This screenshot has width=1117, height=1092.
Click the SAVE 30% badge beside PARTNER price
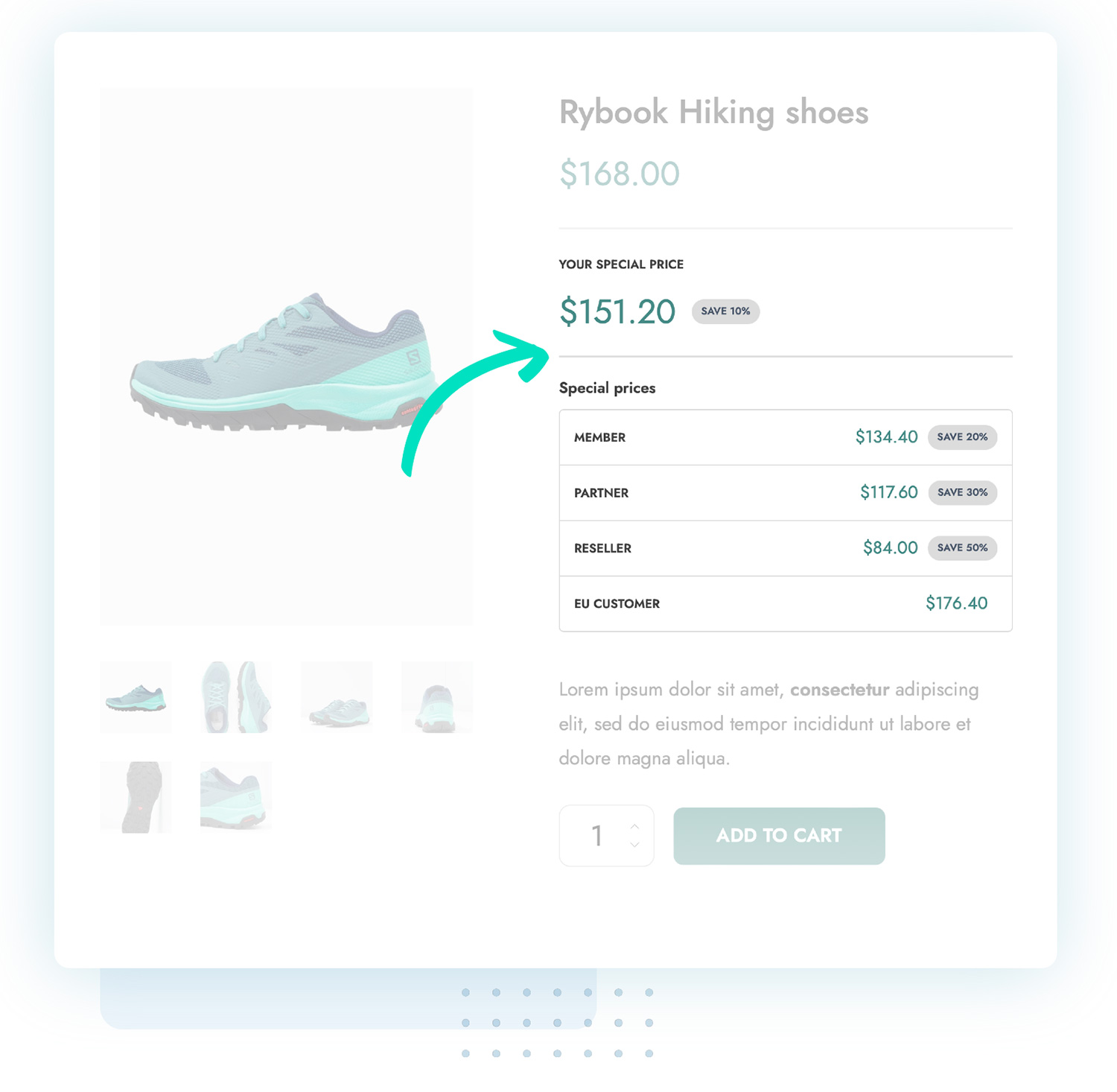point(962,492)
